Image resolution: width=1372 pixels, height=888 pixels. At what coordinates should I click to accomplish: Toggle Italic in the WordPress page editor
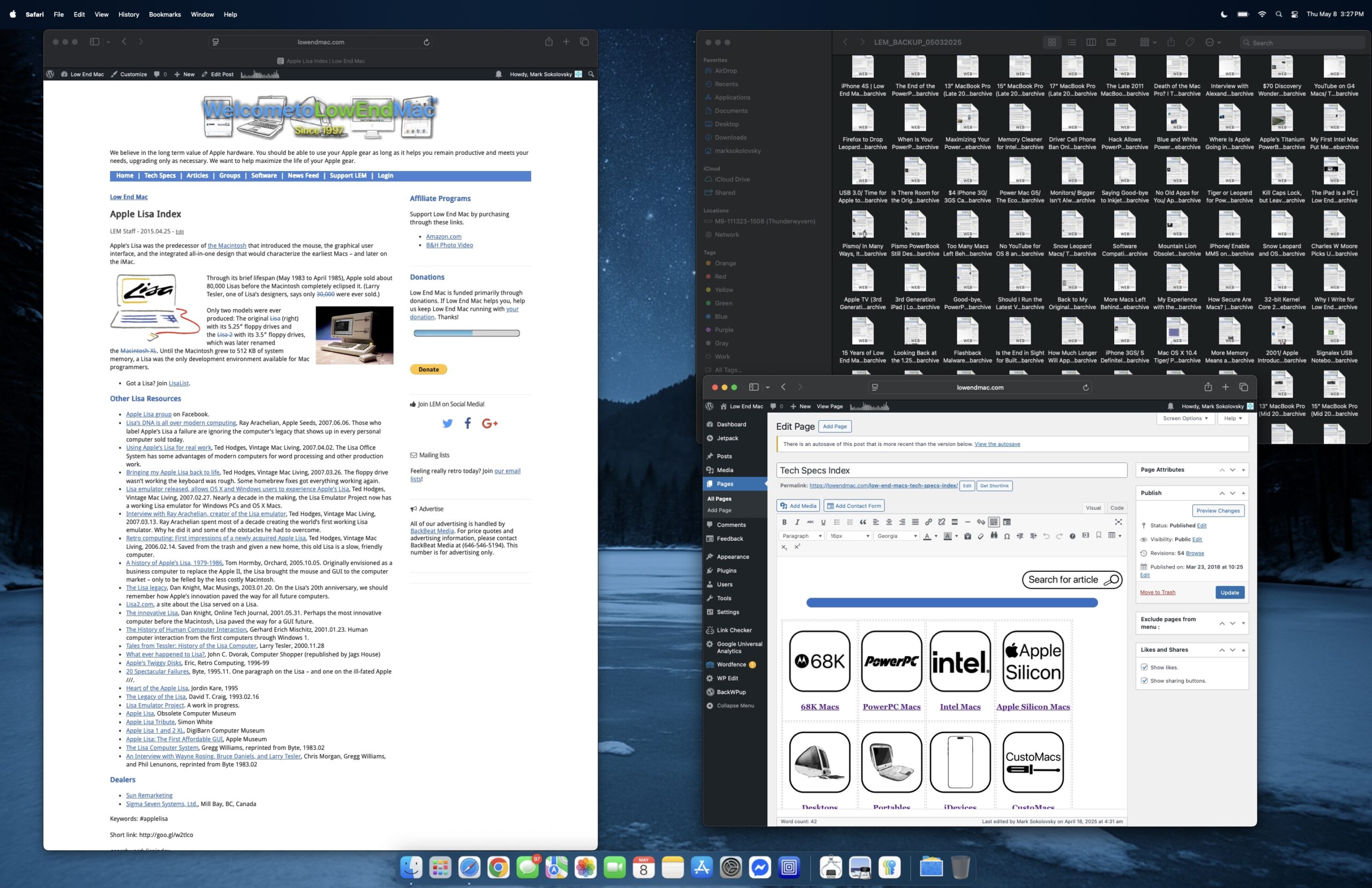point(798,523)
